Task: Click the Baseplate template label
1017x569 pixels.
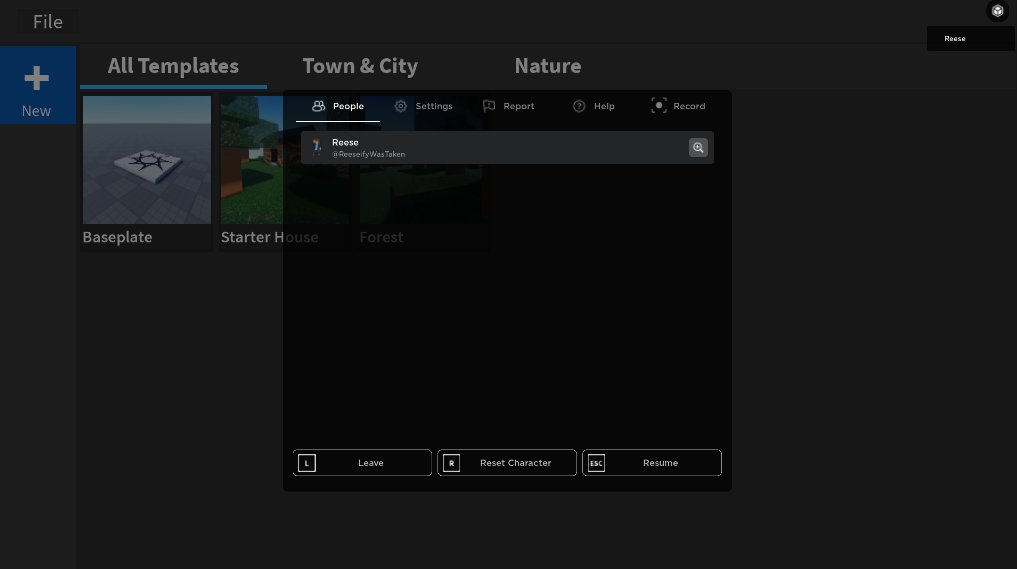Action: click(117, 237)
